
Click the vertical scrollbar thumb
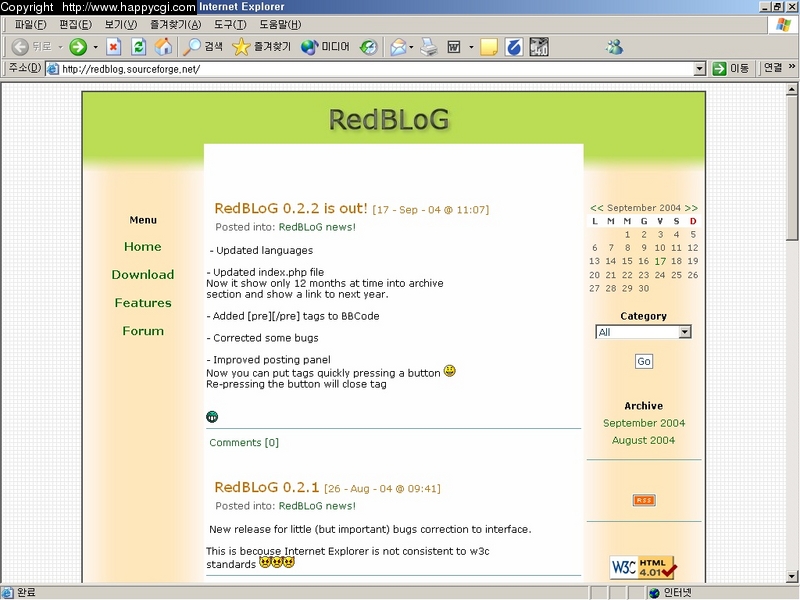click(792, 168)
